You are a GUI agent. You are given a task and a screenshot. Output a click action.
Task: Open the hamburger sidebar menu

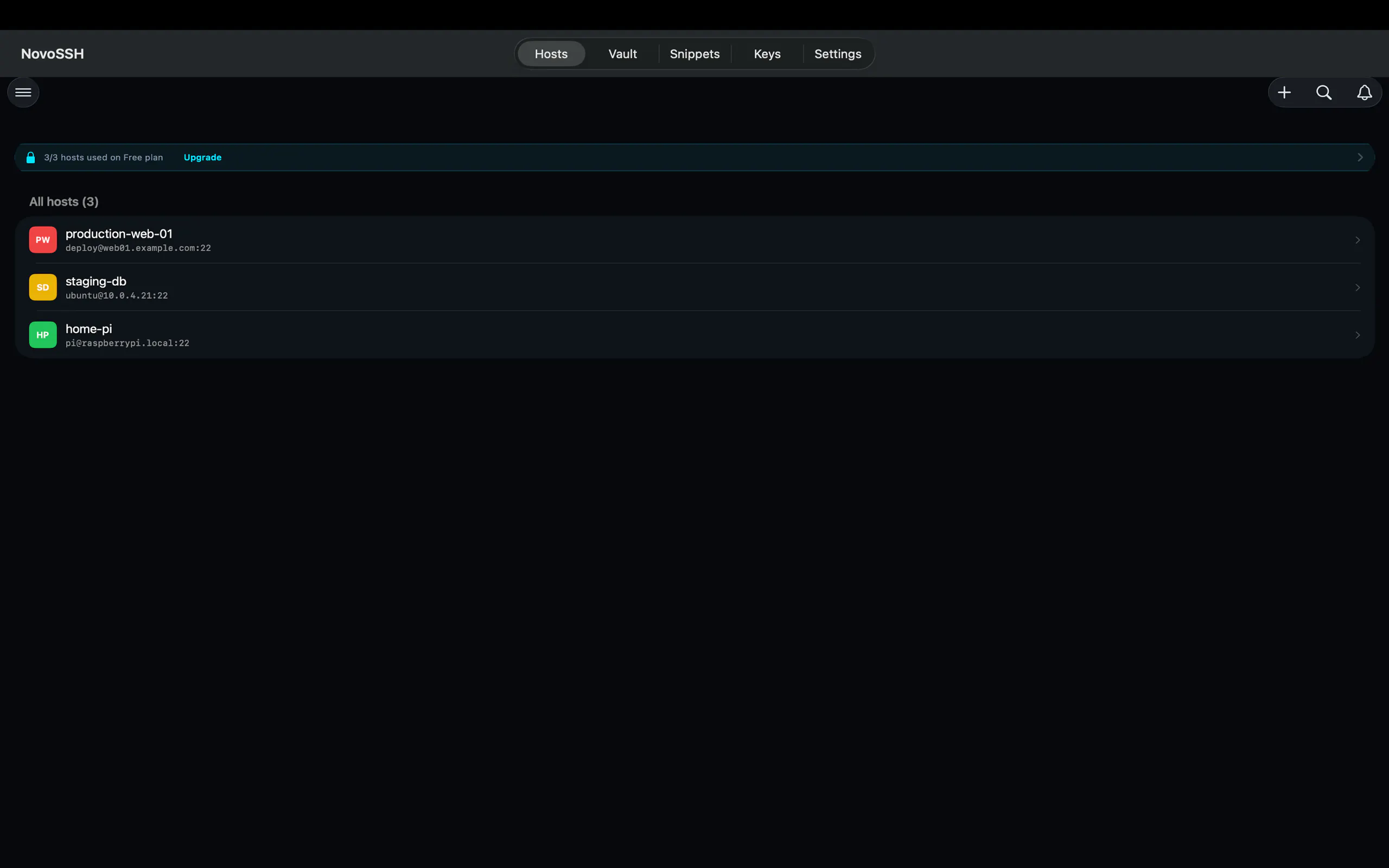click(23, 92)
